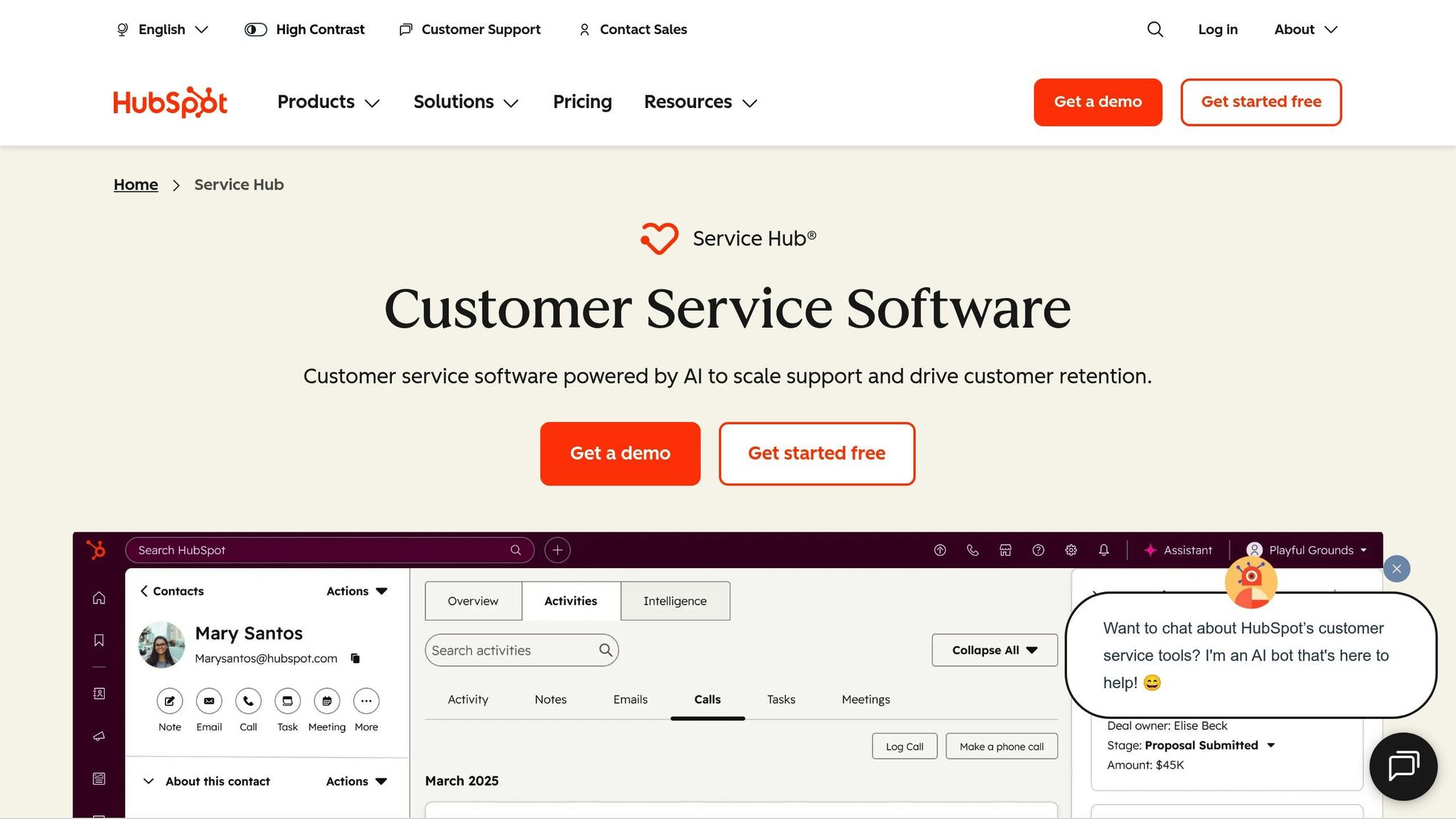Change the Proposal Submitted stage dropdown
1456x819 pixels.
click(1210, 745)
